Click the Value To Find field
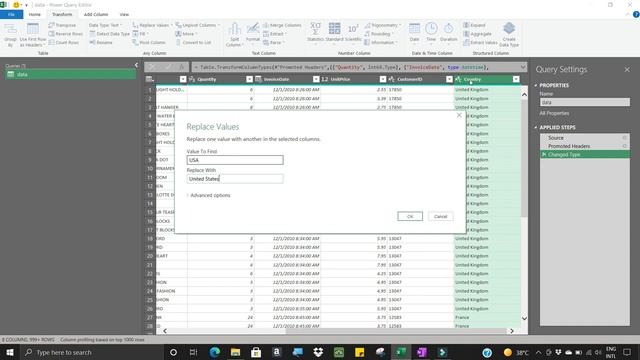The width and height of the screenshot is (640, 360). (235, 160)
